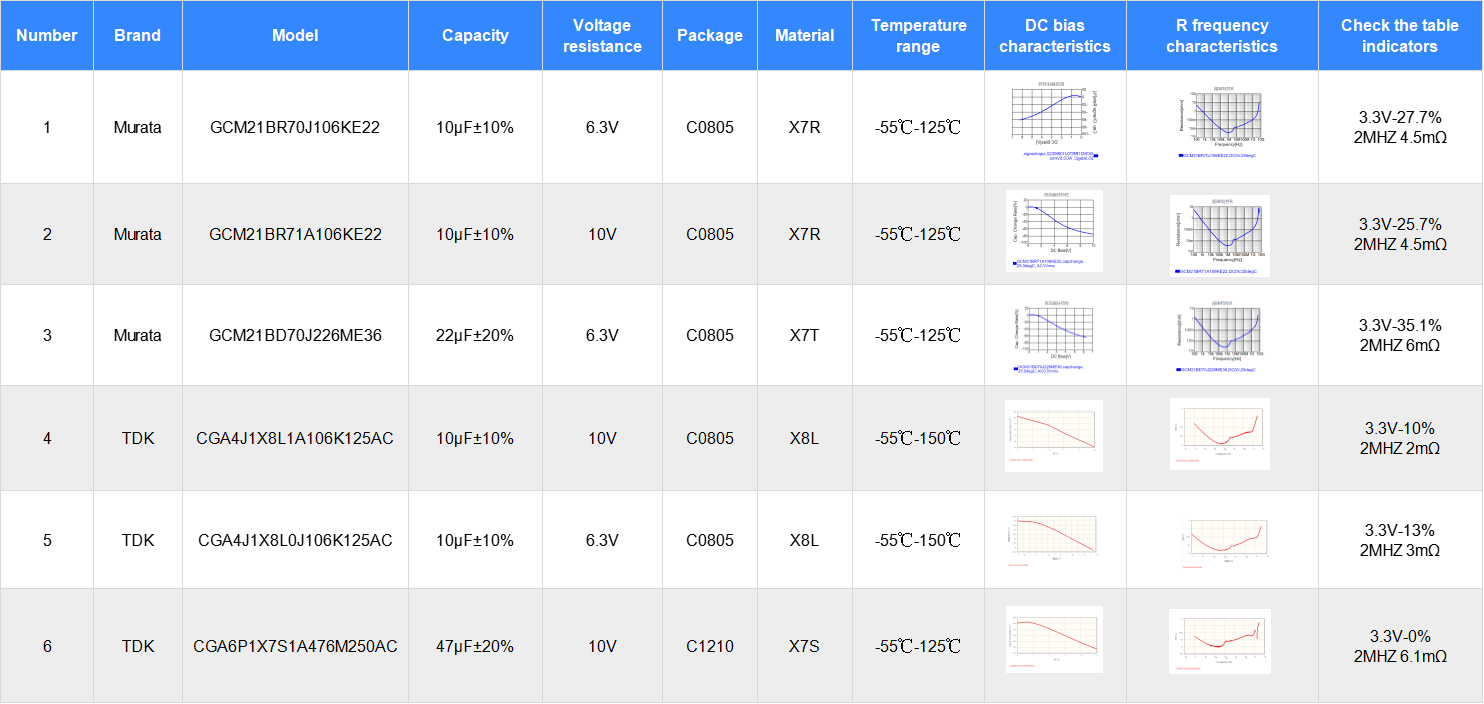View DC bias graph for GCM21BR71A106KE22
This screenshot has height=704, width=1484.
[x=1054, y=231]
